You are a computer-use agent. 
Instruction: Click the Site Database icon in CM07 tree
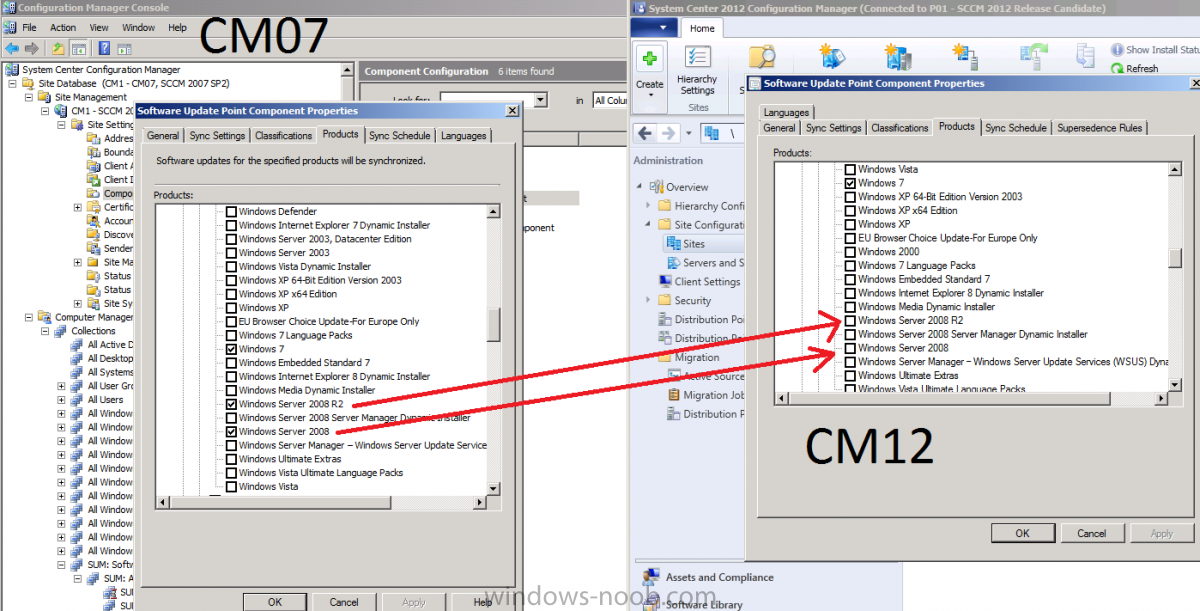(27, 84)
